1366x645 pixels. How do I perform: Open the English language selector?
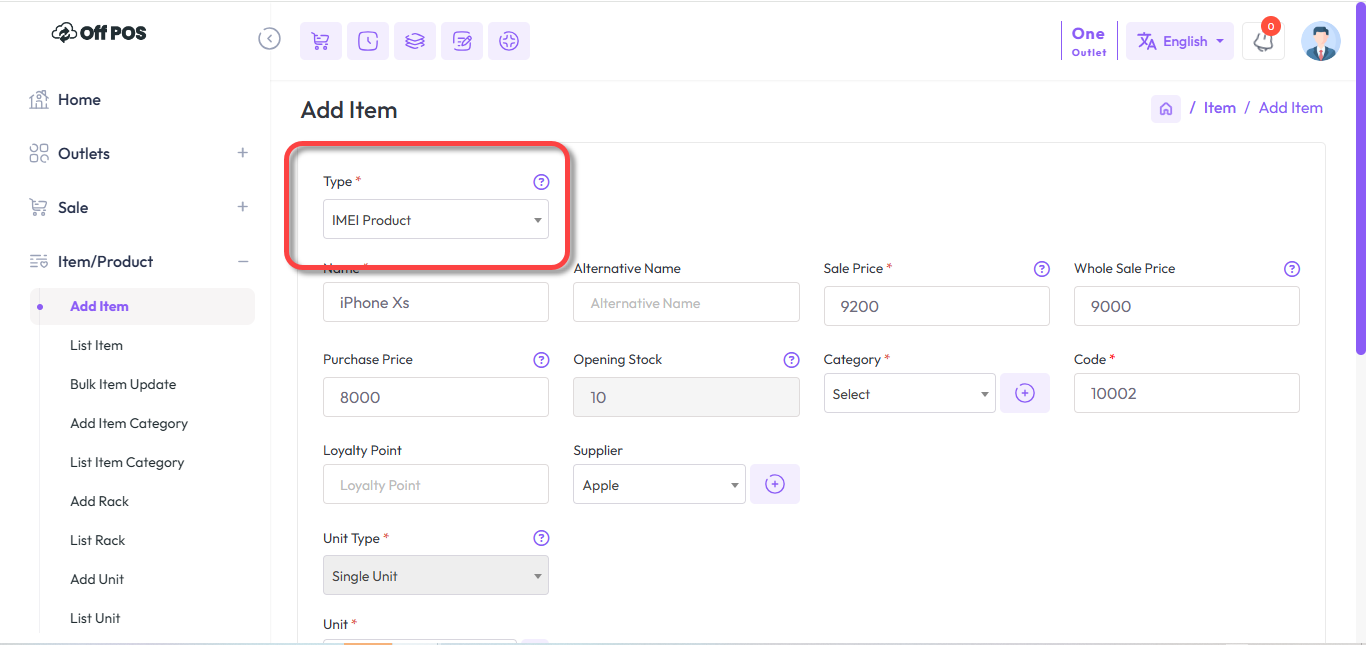coord(1179,42)
